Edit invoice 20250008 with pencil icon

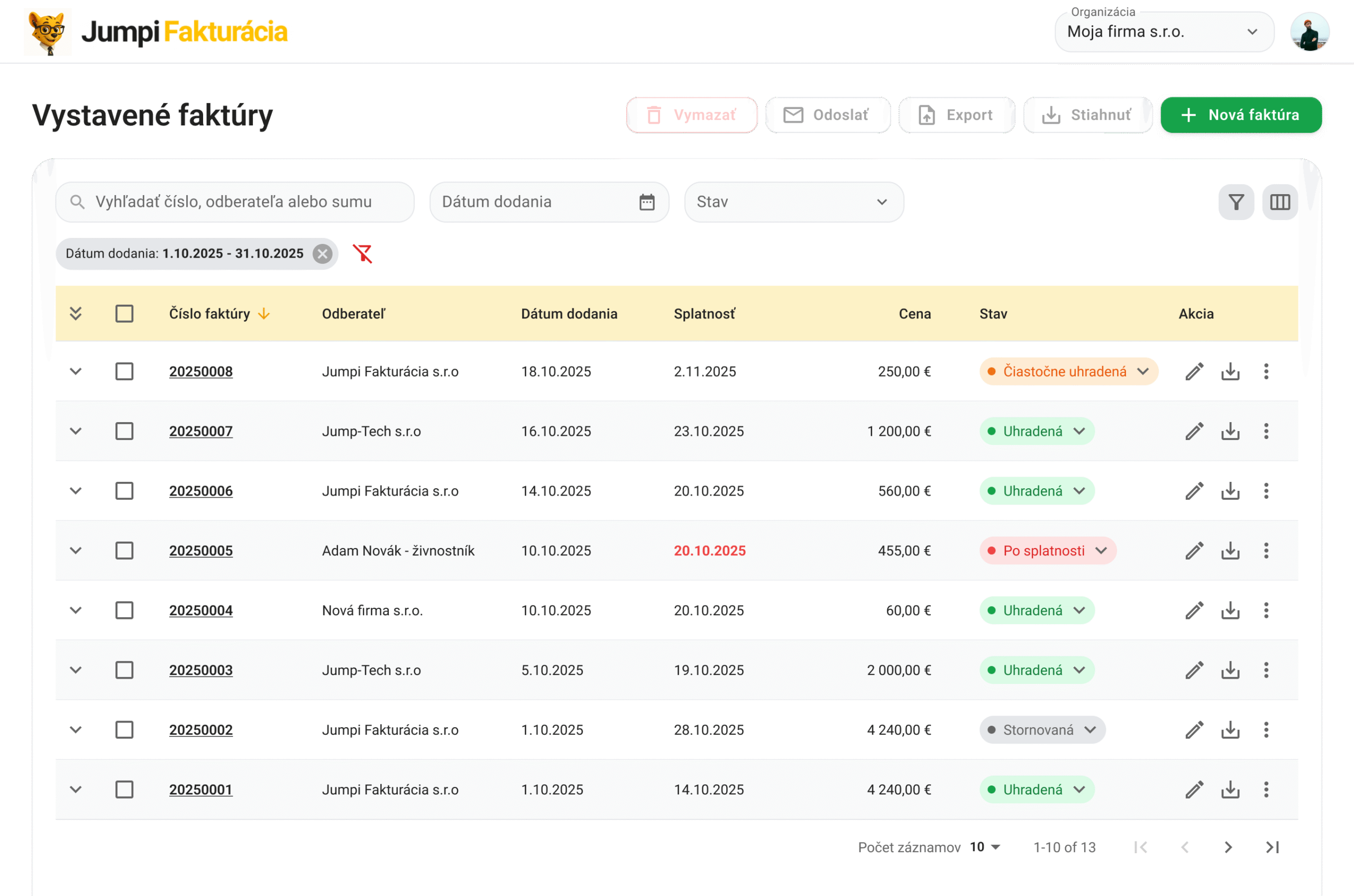click(x=1194, y=371)
